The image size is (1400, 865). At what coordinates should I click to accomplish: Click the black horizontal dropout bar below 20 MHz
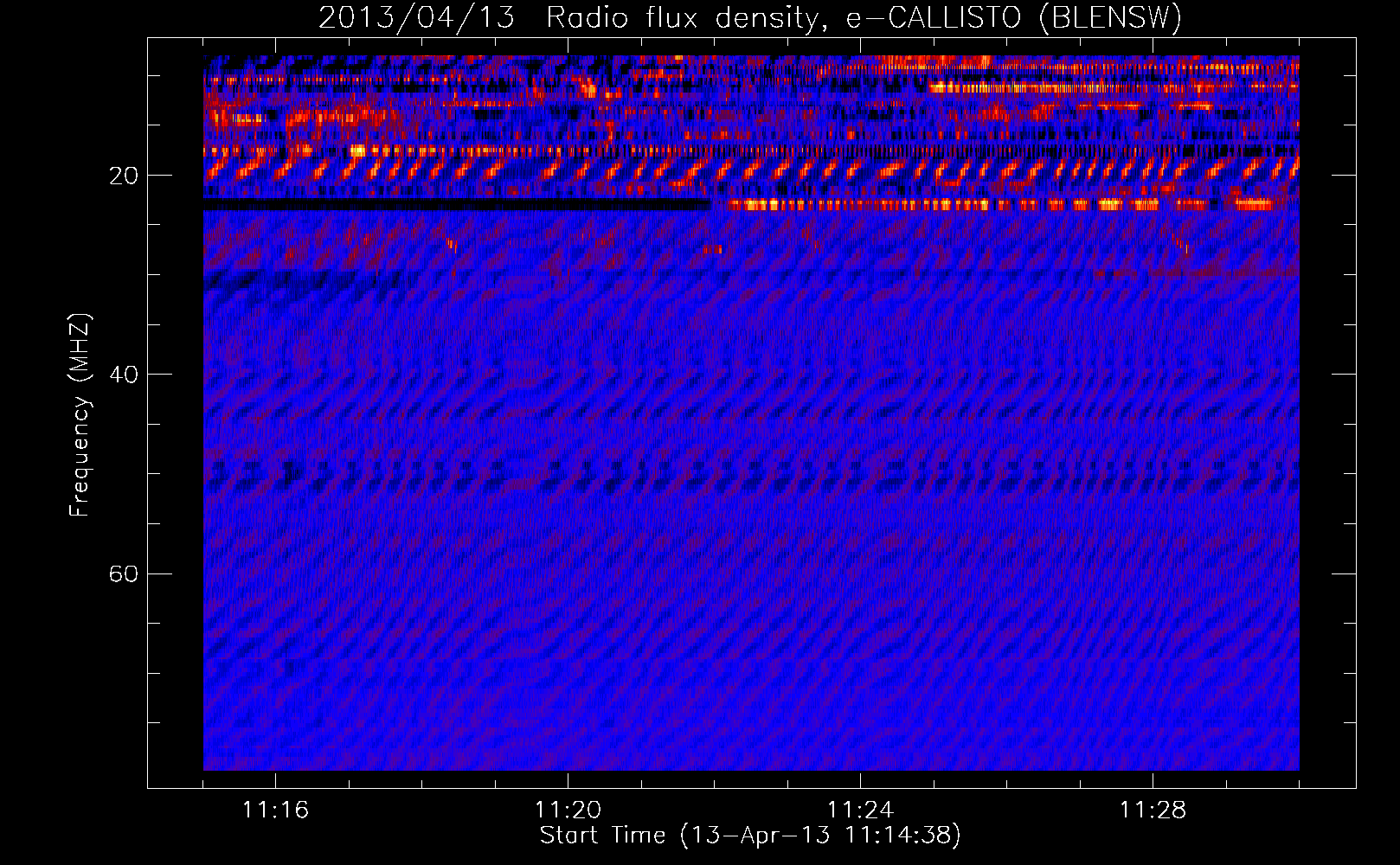tap(457, 205)
